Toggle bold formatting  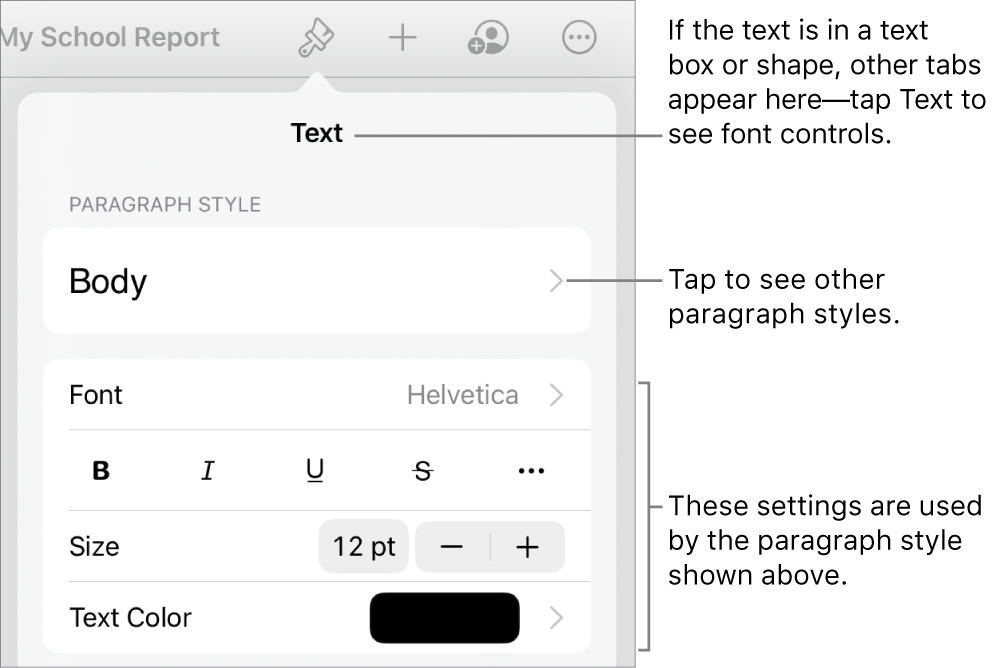[x=100, y=470]
